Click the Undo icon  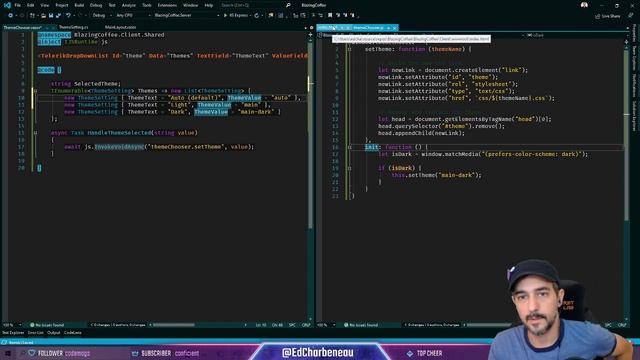pos(69,16)
